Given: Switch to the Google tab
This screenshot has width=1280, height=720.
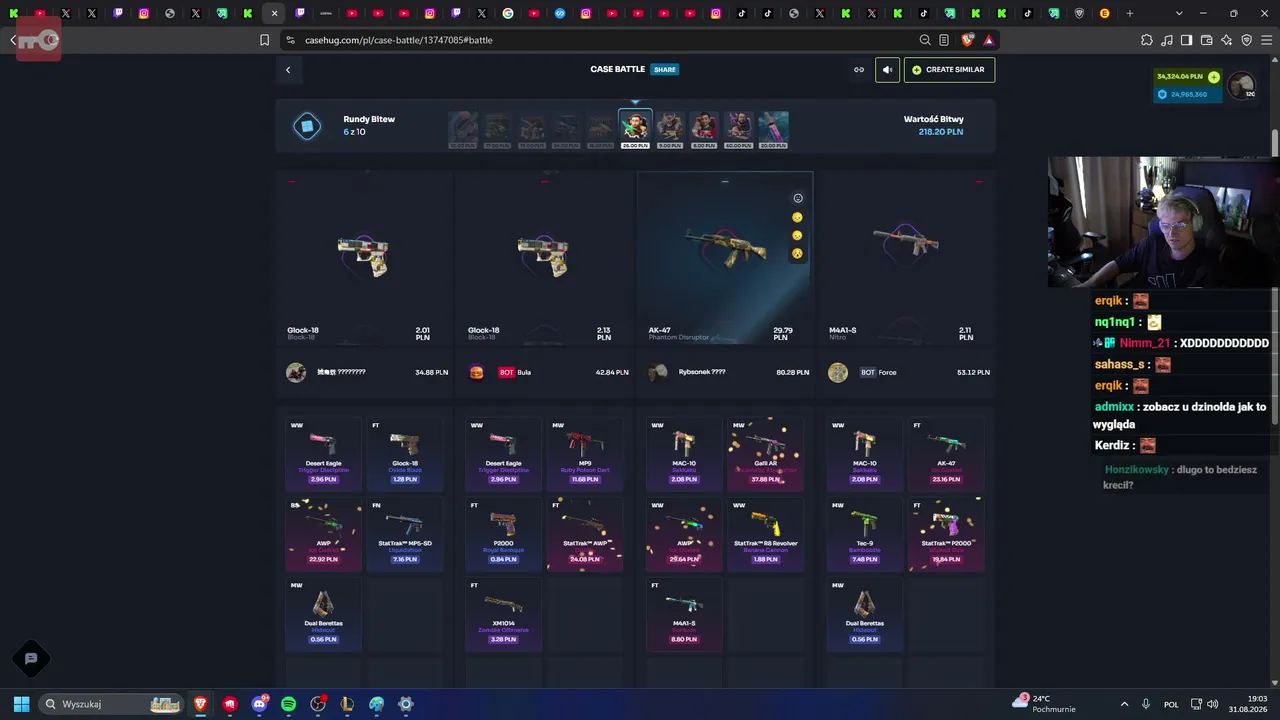Looking at the screenshot, I should click(508, 13).
